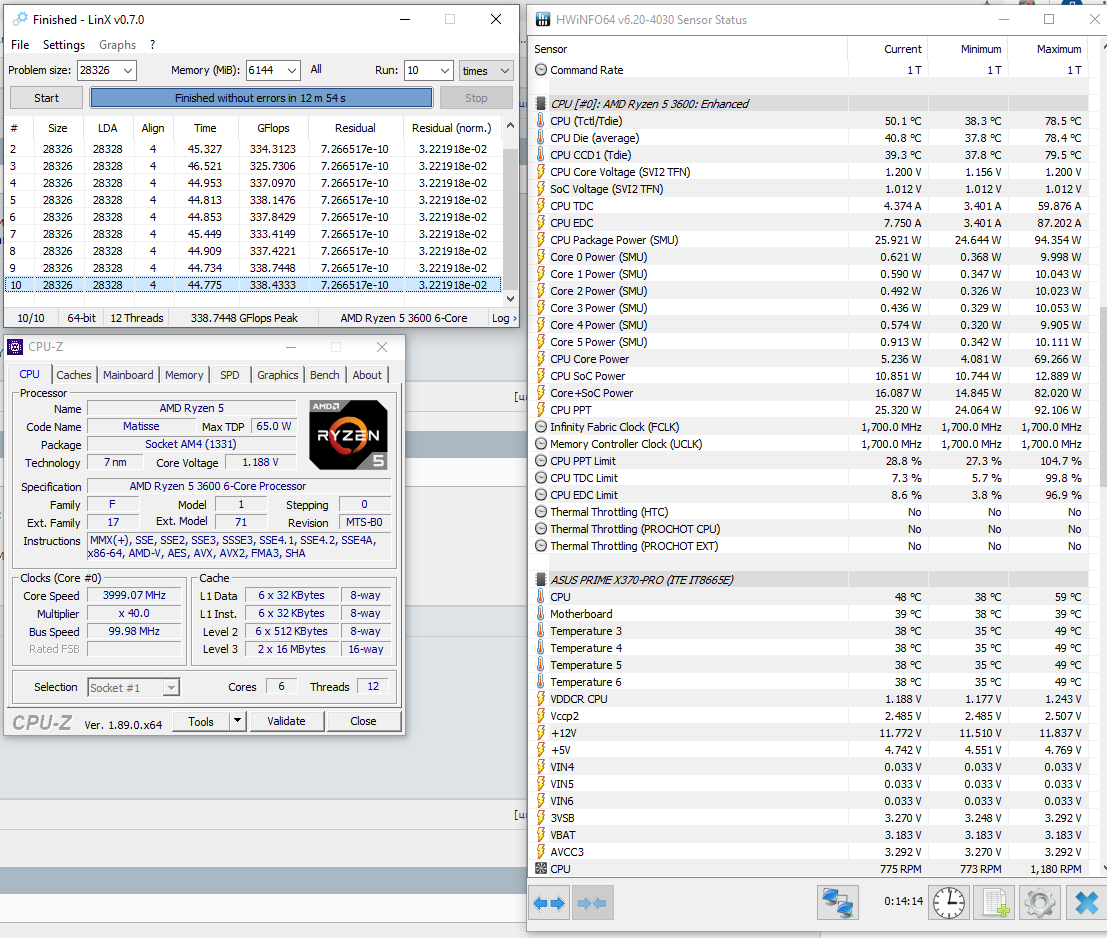Click Validate button in CPU-Z

[x=286, y=721]
